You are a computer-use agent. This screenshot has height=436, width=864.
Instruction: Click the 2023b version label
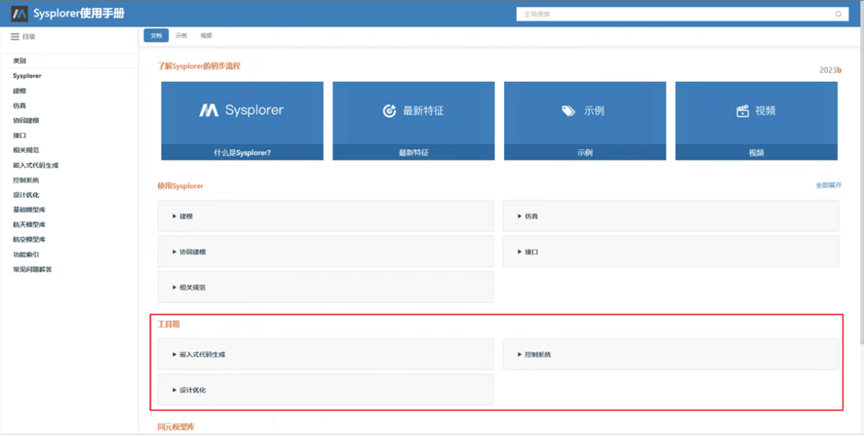pyautogui.click(x=830, y=70)
